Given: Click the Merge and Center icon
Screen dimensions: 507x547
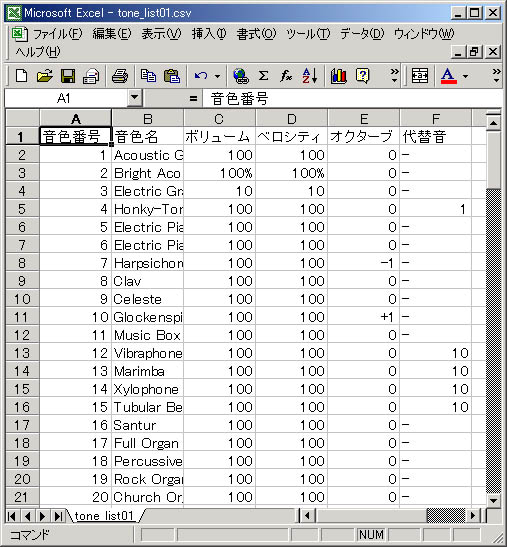Looking at the screenshot, I should coord(420,76).
